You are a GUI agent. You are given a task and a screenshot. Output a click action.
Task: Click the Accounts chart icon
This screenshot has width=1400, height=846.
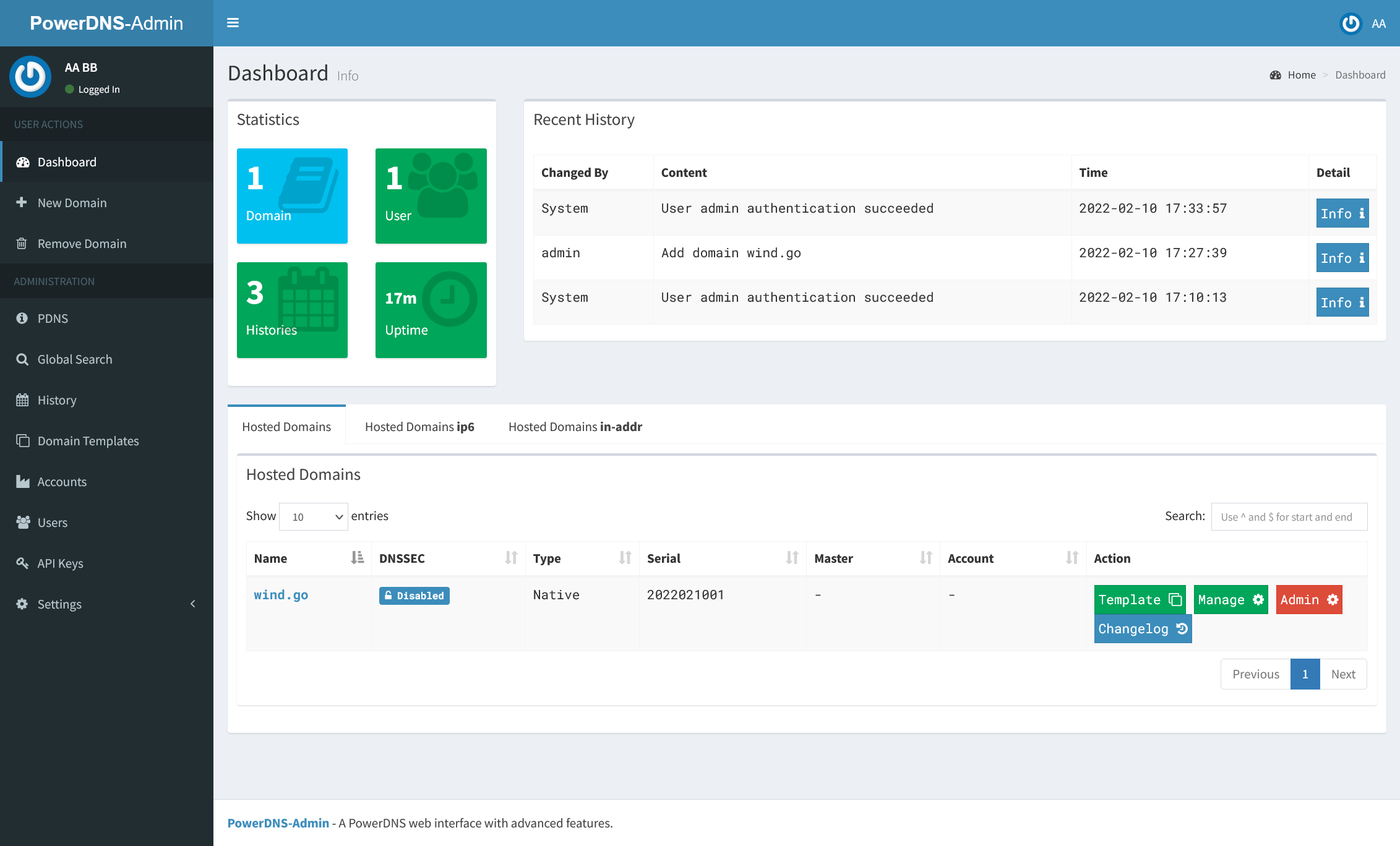[23, 482]
